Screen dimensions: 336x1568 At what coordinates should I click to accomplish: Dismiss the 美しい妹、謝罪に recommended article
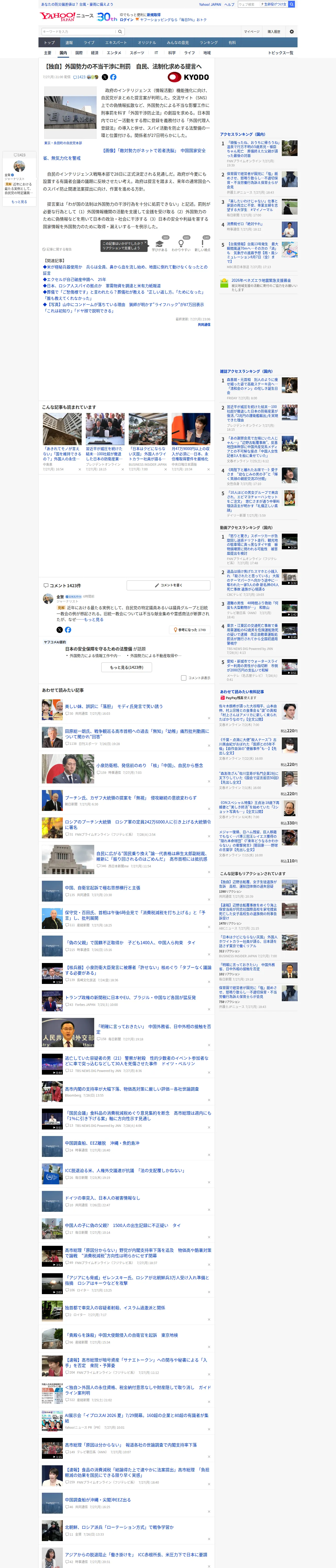(x=209, y=718)
